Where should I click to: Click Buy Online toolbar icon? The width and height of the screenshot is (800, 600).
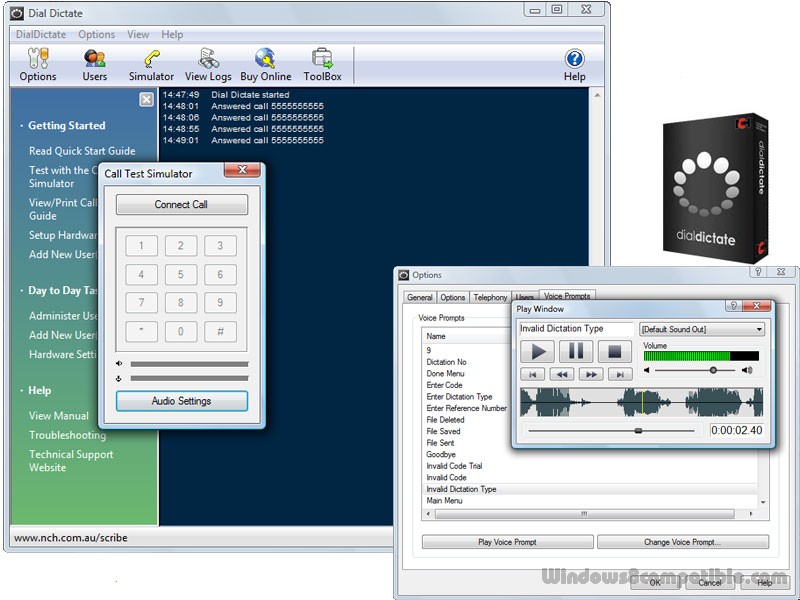265,65
